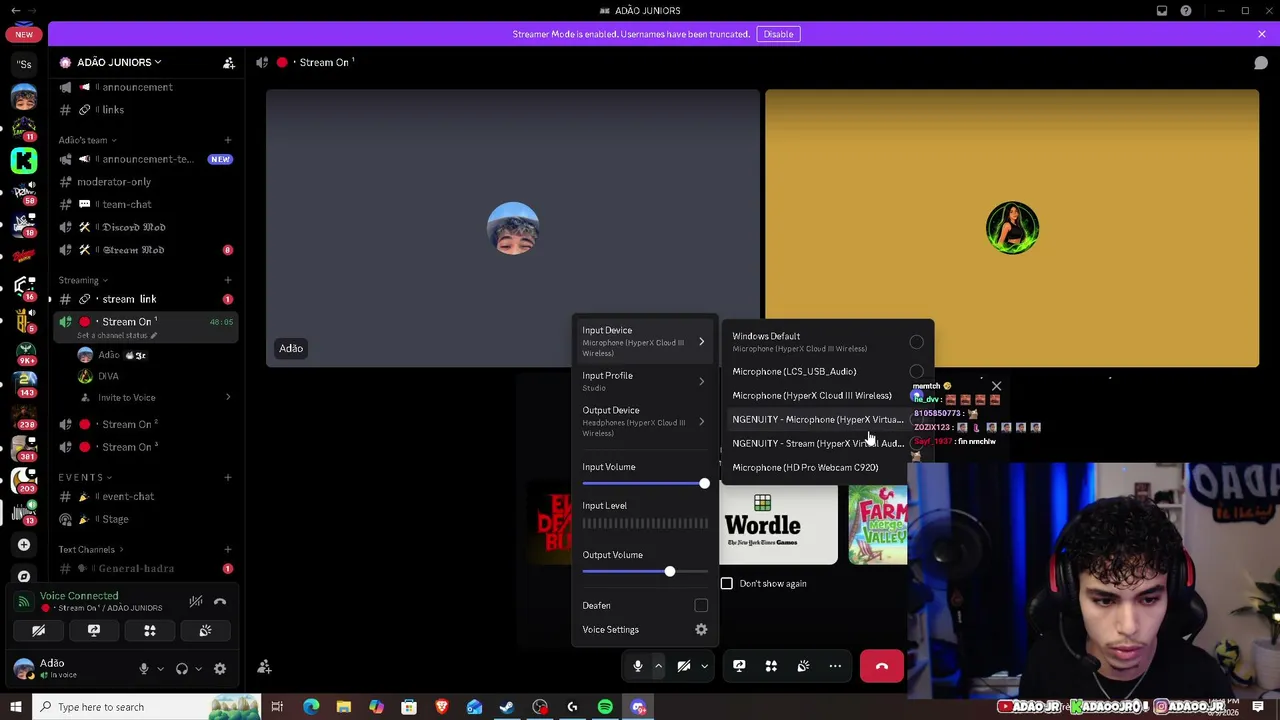Click the Windows Start button
The image size is (1280, 720).
point(15,707)
